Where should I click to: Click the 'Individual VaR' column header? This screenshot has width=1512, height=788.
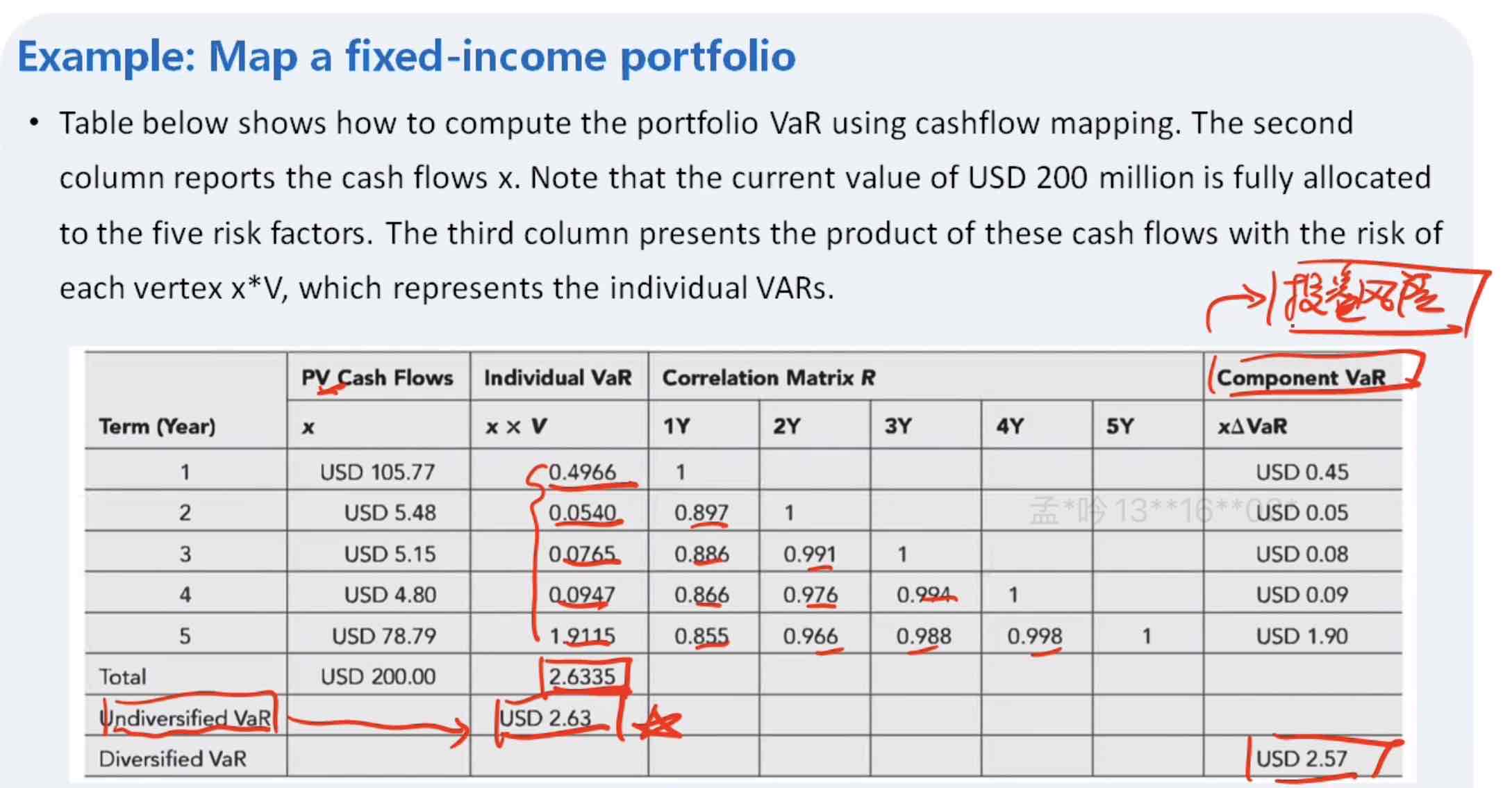point(558,377)
